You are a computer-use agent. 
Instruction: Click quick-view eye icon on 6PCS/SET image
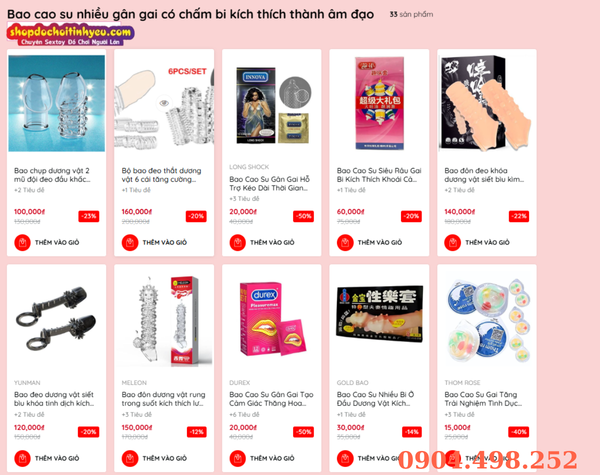(164, 103)
